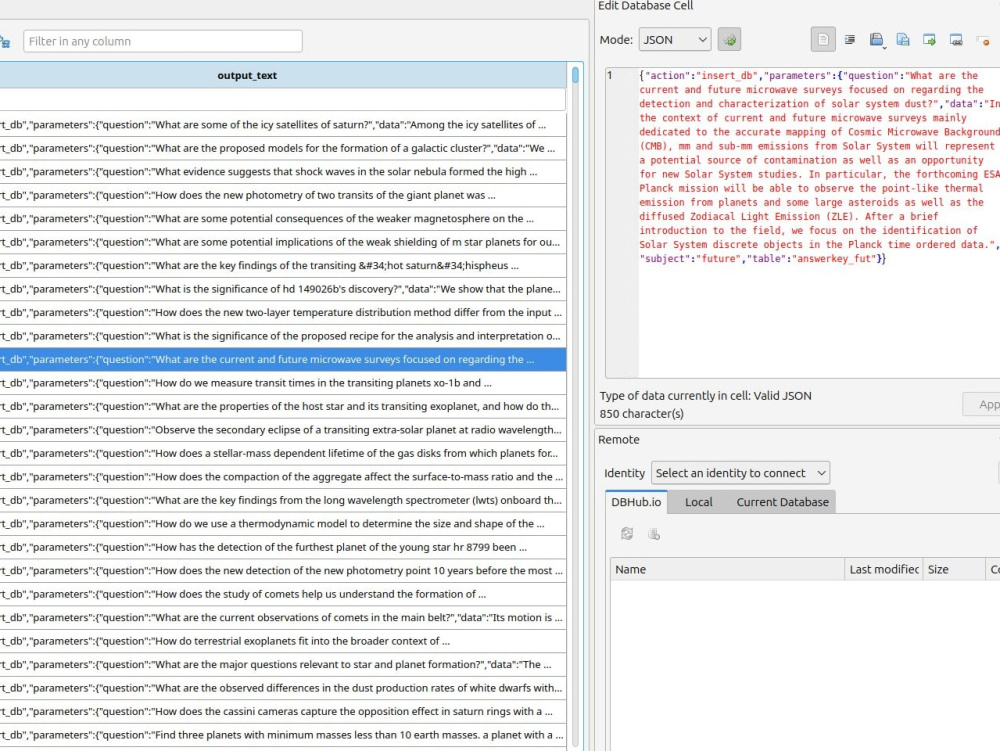Select row about host star and transiting exoplanet properties
The image size is (1000, 751).
tap(283, 407)
